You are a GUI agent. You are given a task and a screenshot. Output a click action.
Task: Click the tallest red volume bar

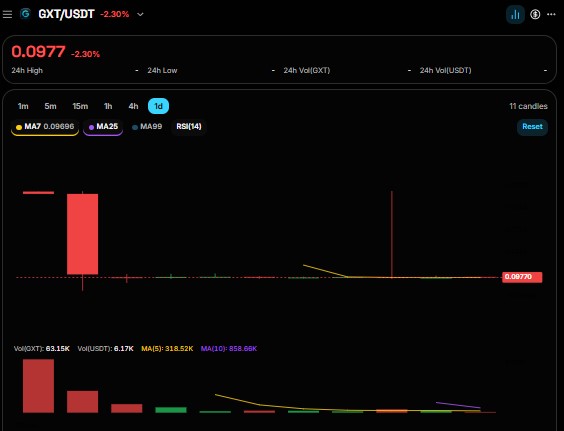(38, 386)
